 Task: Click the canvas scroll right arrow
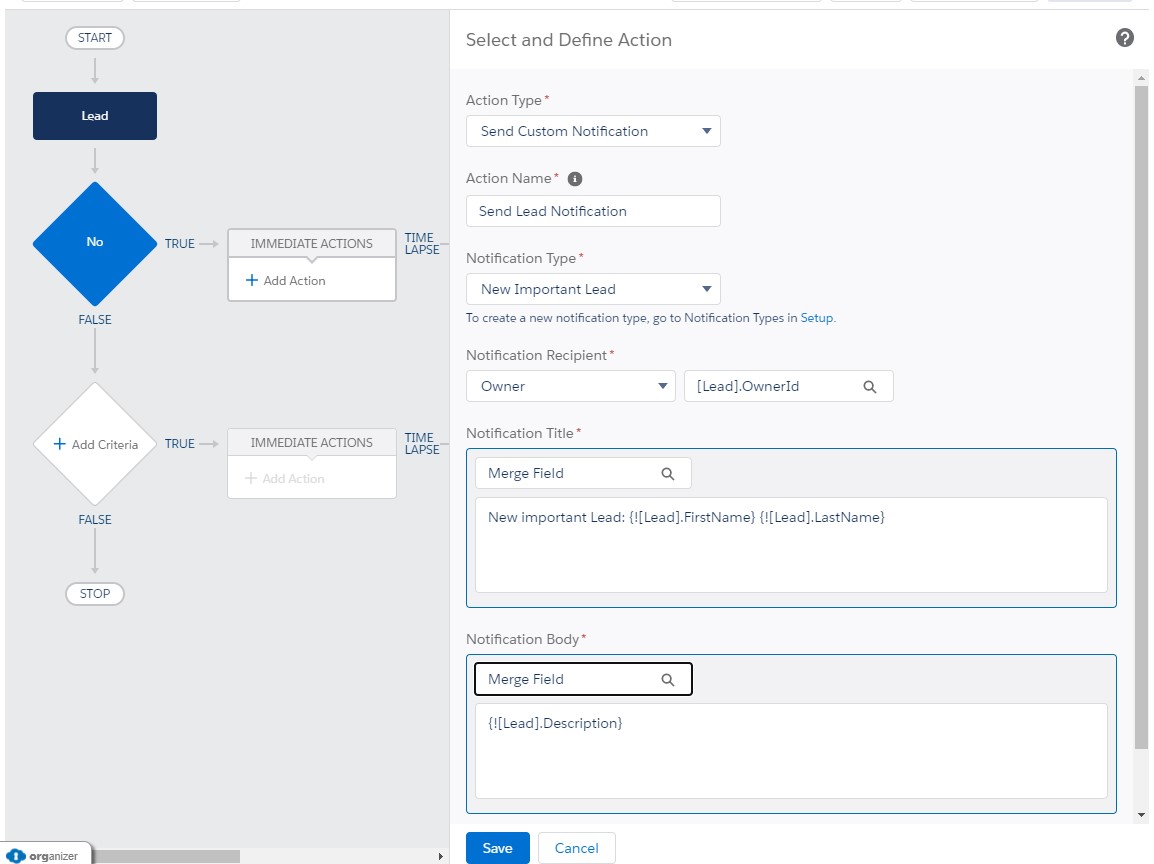pos(440,857)
